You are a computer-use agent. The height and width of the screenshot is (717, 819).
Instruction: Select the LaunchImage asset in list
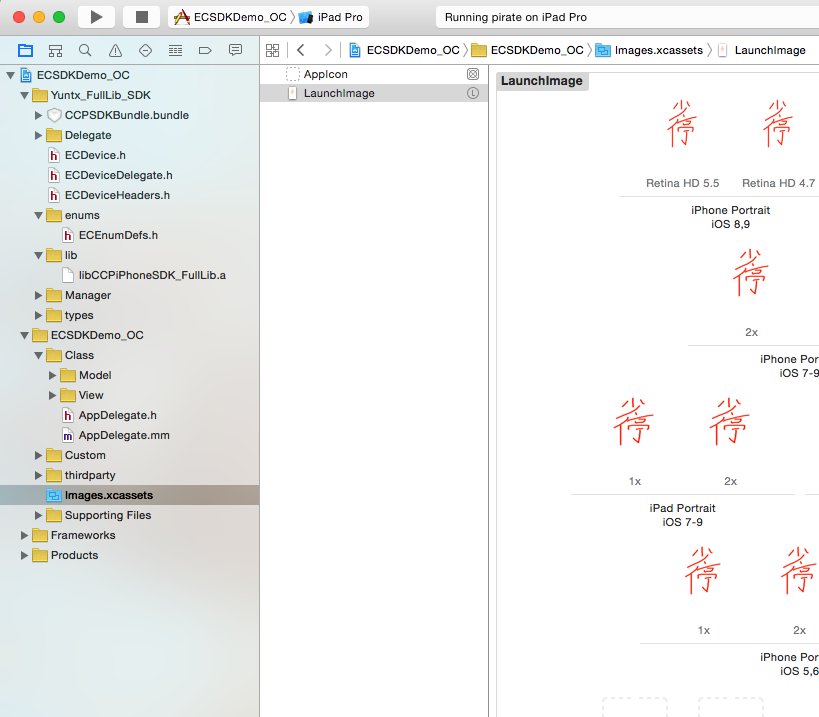[374, 93]
